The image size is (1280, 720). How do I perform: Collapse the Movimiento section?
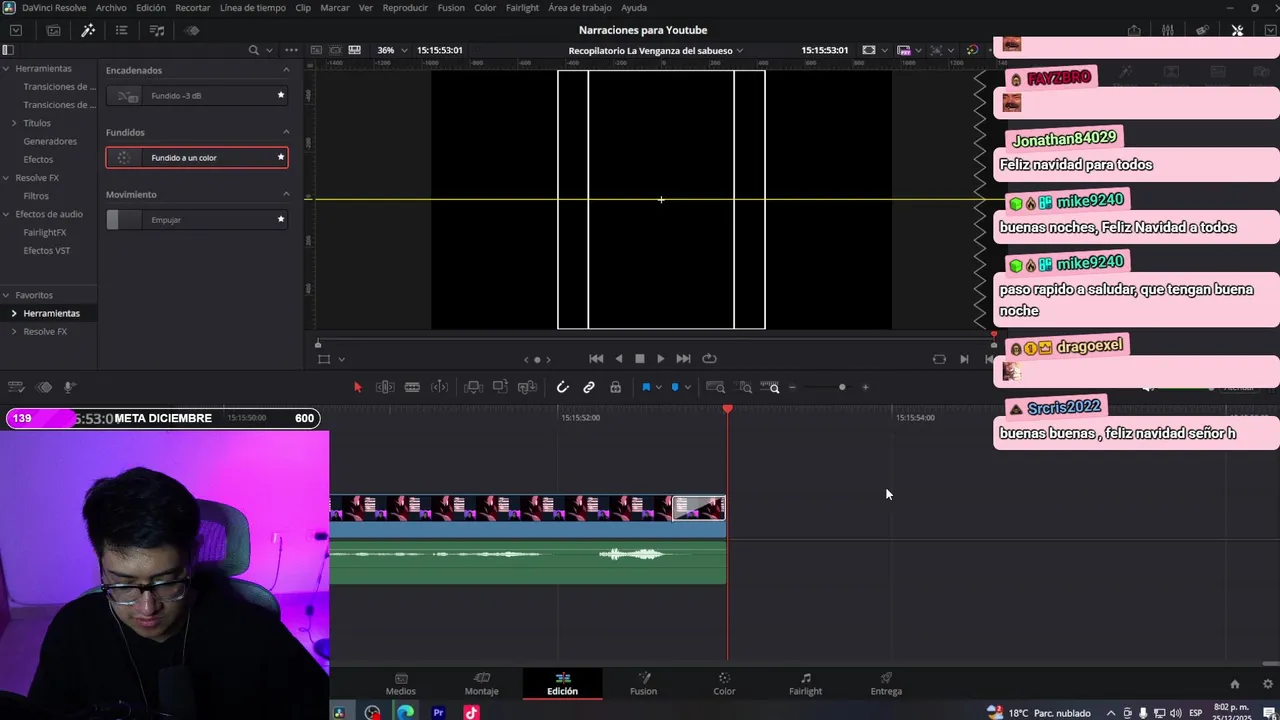pyautogui.click(x=286, y=194)
